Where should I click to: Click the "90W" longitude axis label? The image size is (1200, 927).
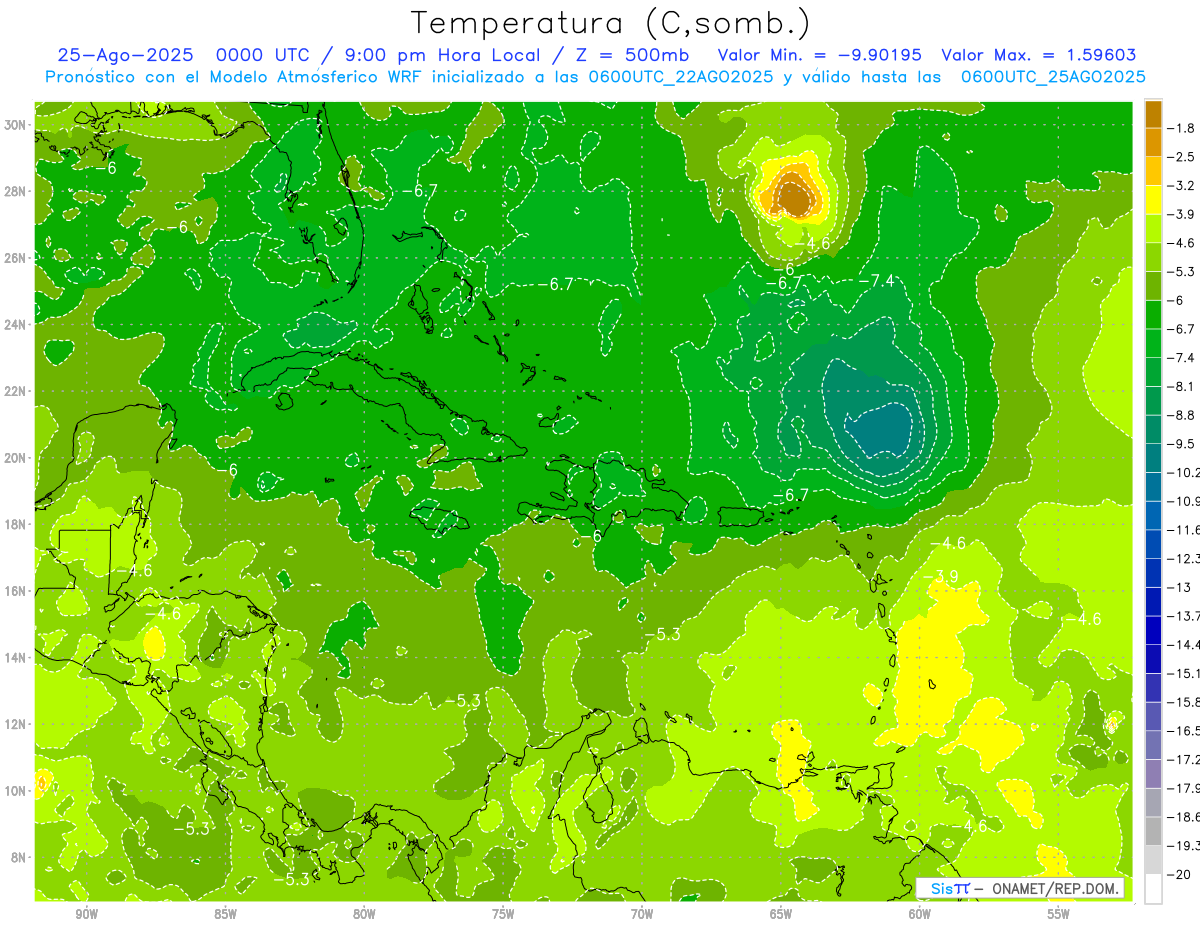pos(86,914)
